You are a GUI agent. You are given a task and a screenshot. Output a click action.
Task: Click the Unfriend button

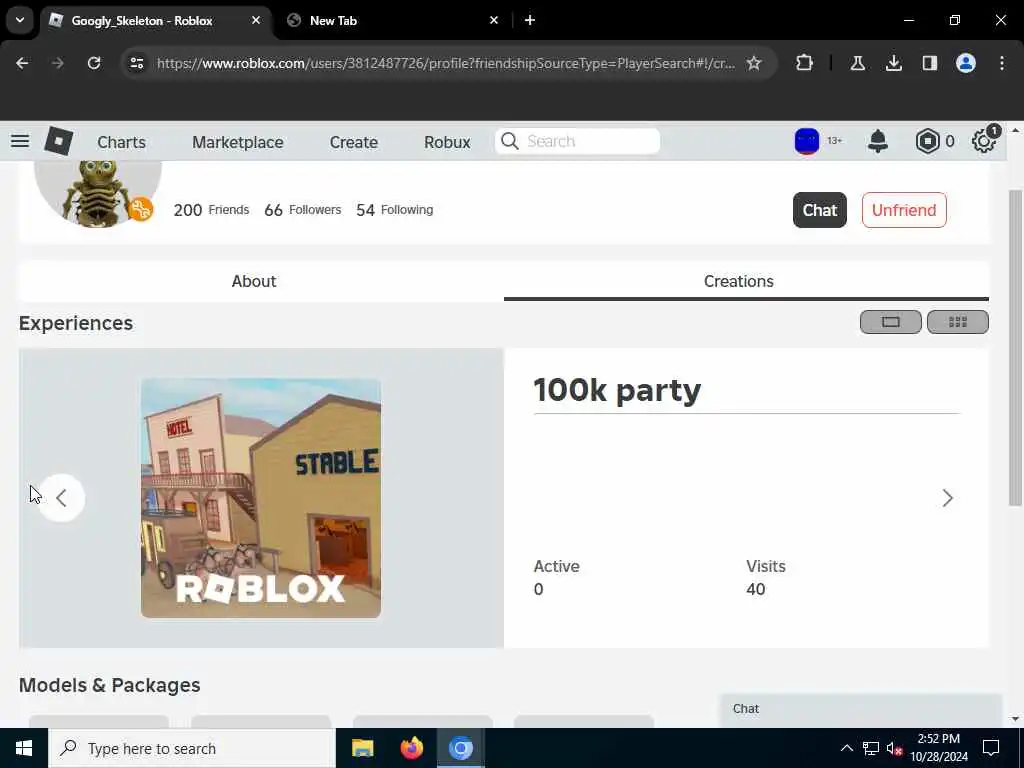tap(904, 210)
